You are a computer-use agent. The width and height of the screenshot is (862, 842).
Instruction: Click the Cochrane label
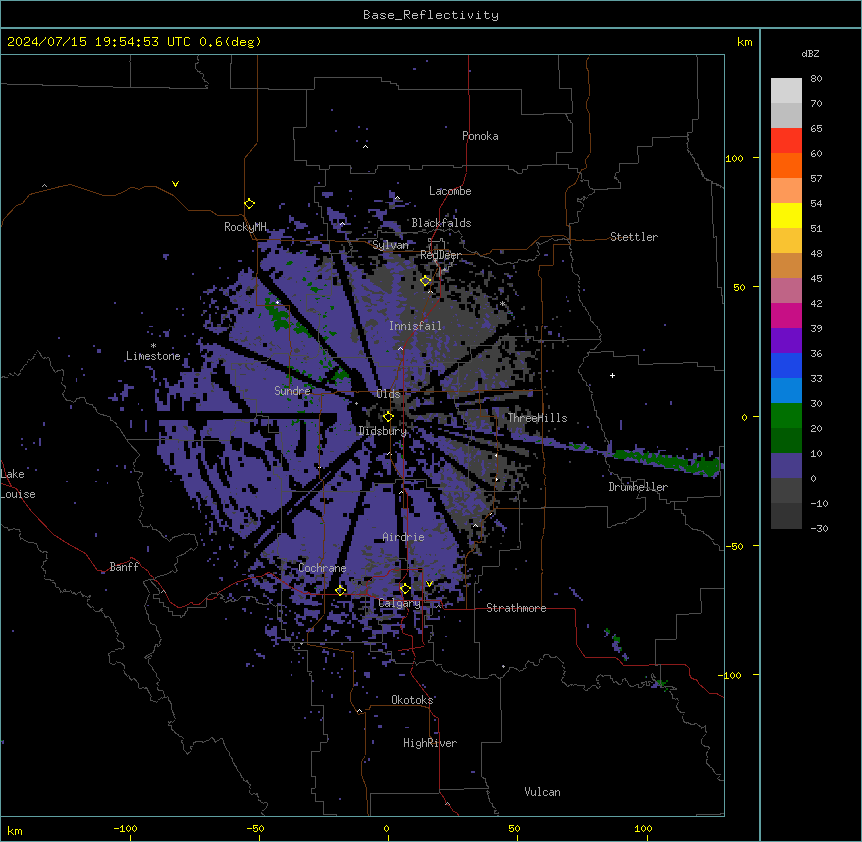point(322,568)
